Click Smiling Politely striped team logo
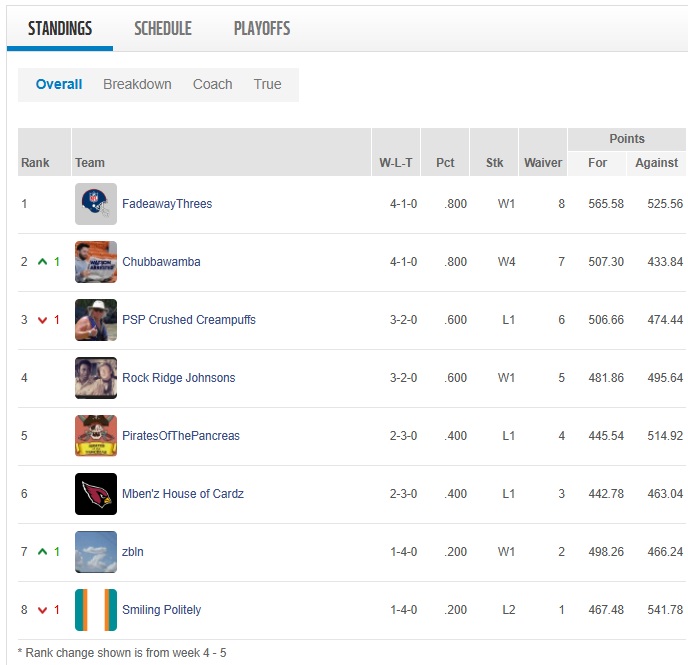 (96, 610)
